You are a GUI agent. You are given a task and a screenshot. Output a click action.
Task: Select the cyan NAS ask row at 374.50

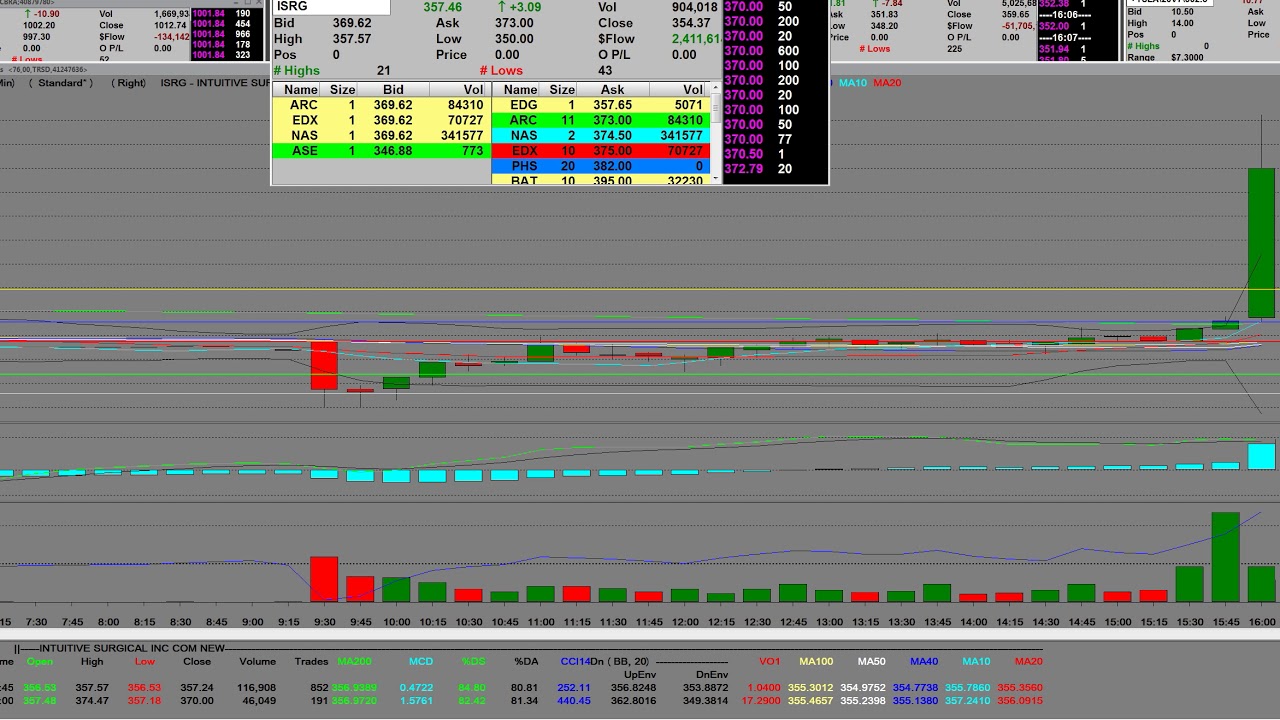601,135
